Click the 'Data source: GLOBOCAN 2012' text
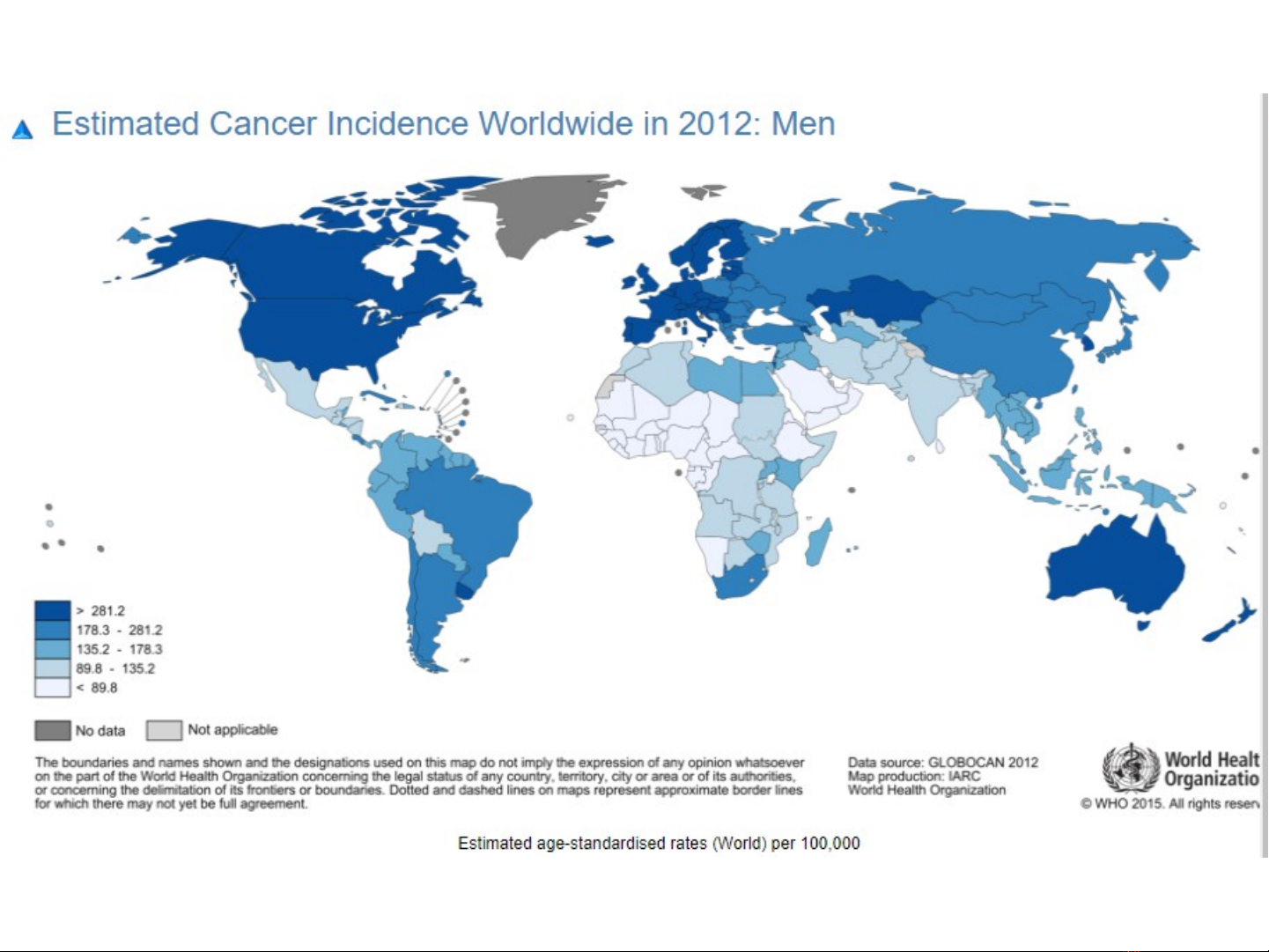Screen dimensions: 1269x952 942,763
